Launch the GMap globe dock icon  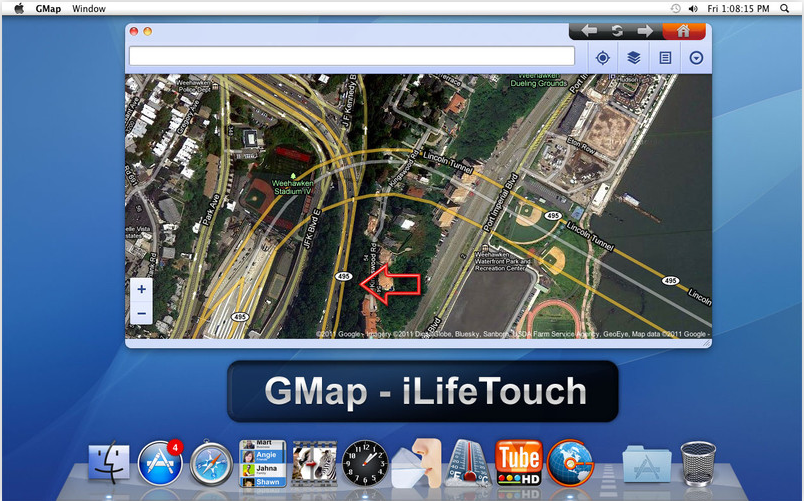click(x=570, y=463)
